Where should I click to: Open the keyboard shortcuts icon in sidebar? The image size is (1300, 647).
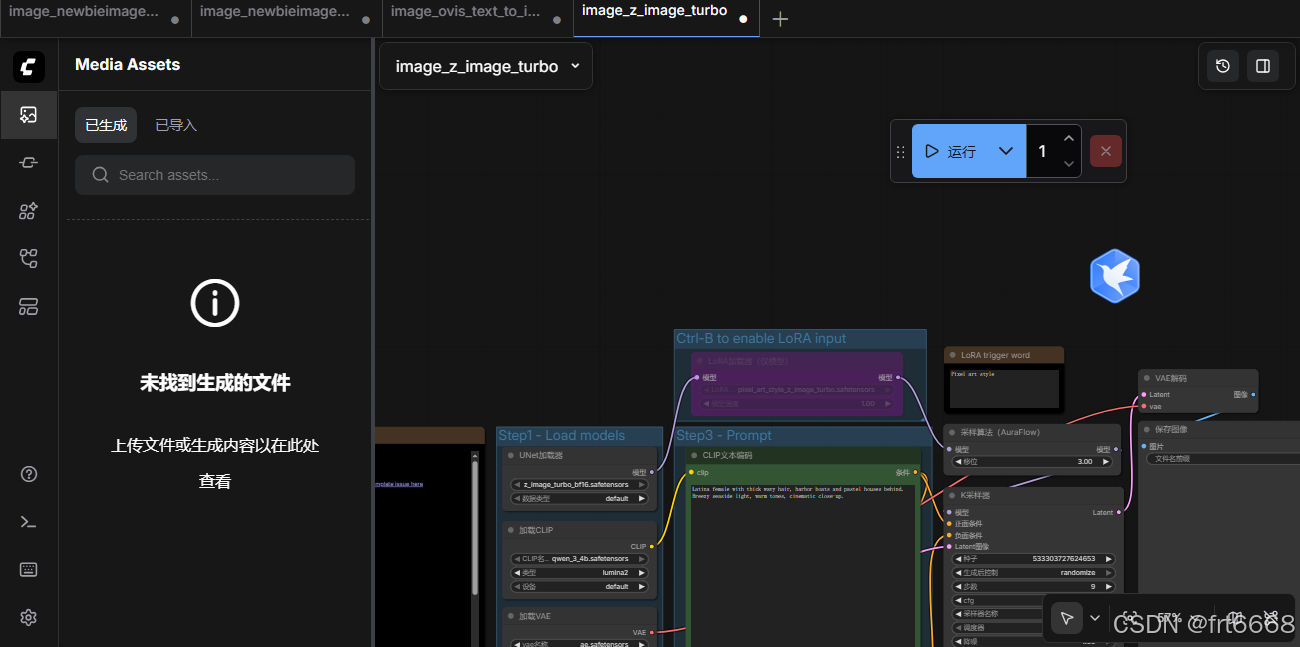(x=28, y=569)
